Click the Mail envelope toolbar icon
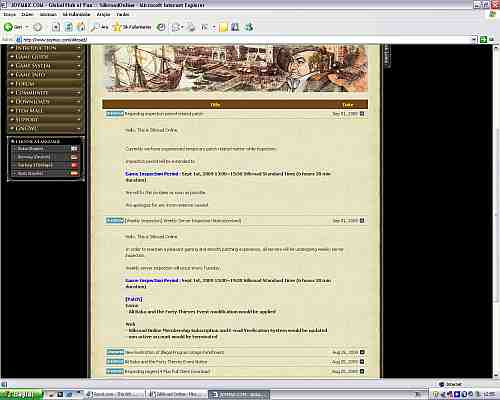500x400 pixels. pos(176,27)
